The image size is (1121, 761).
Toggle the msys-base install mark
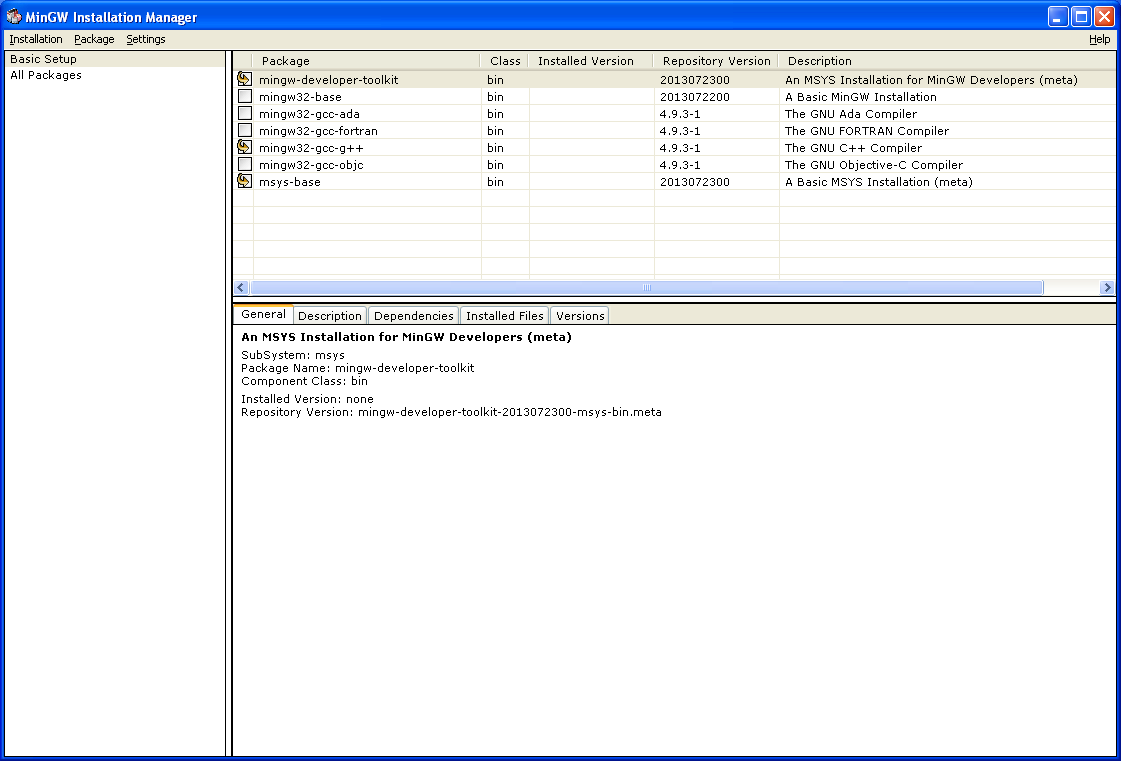[245, 182]
